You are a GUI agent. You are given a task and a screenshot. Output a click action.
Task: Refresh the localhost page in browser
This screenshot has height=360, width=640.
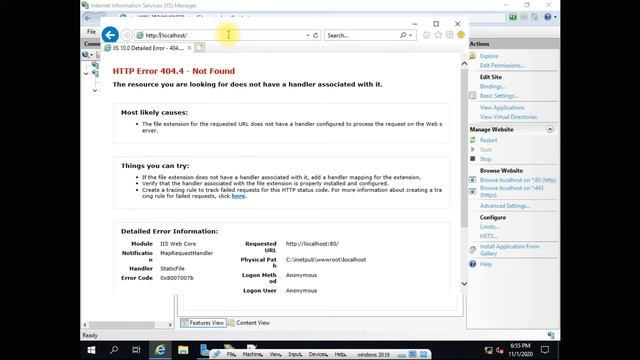(x=316, y=36)
